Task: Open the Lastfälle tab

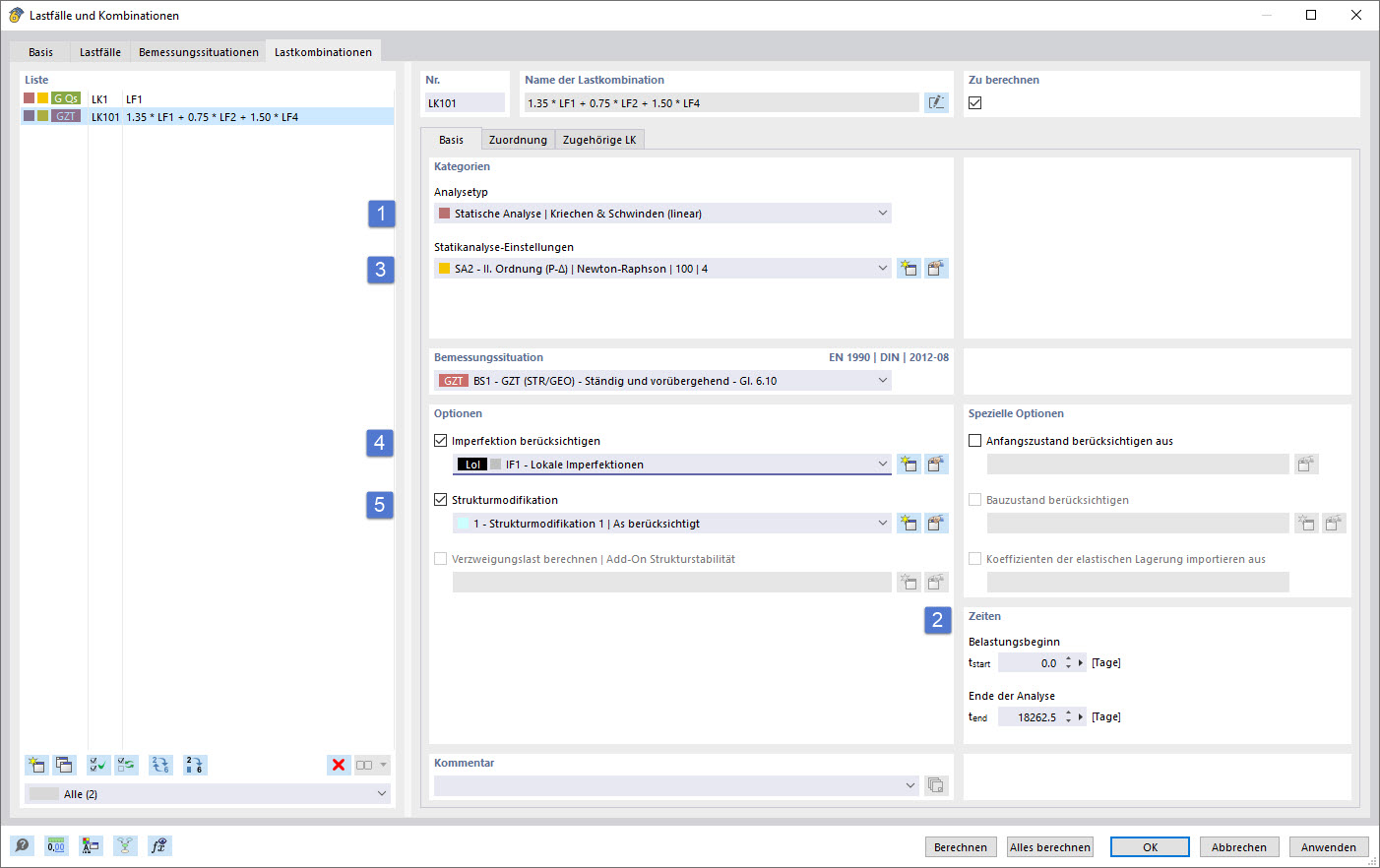Action: pos(98,53)
